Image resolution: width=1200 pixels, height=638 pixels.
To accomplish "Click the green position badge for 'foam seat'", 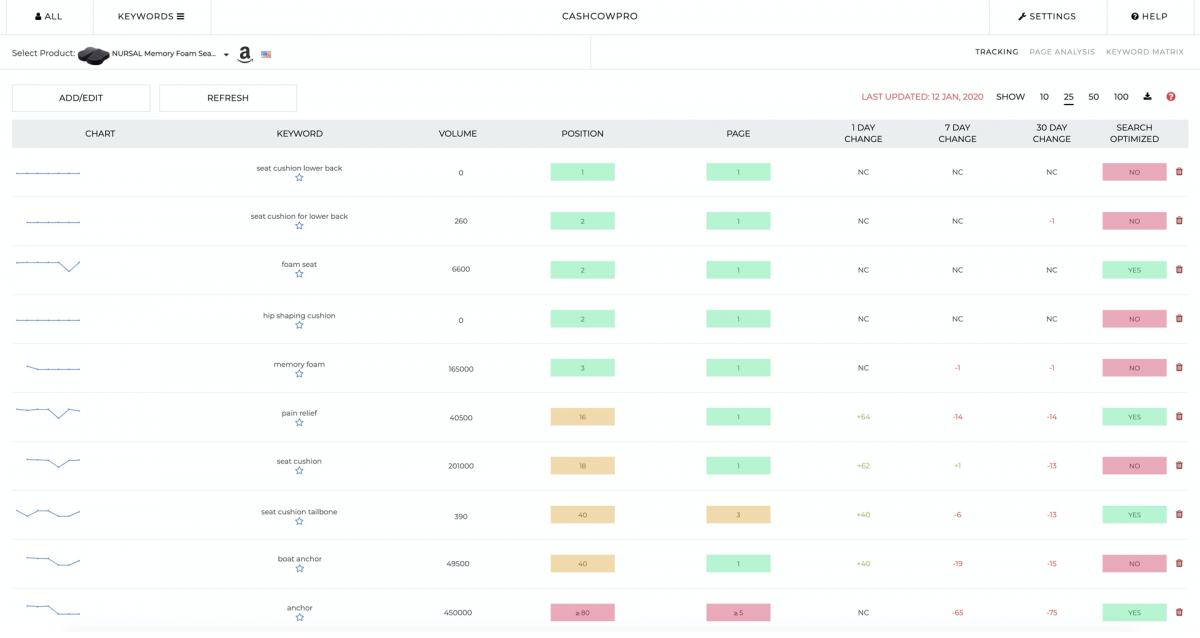I will point(582,269).
